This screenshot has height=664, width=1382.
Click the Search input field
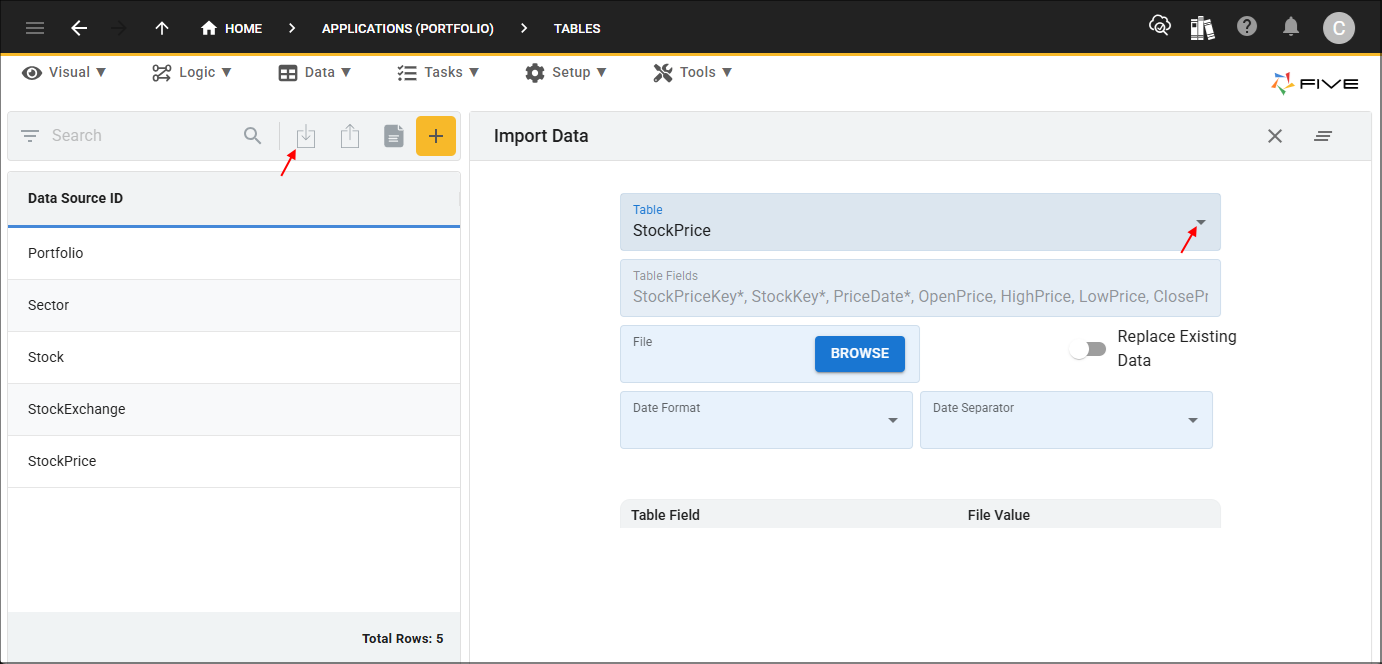[x=140, y=136]
